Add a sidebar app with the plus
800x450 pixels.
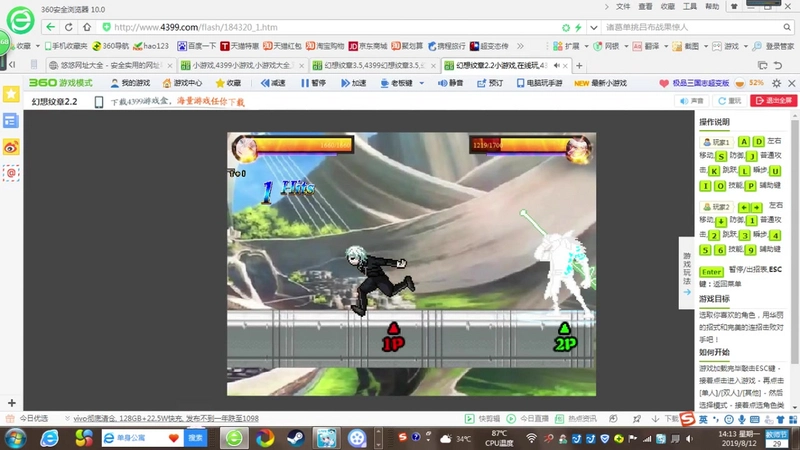click(x=11, y=403)
